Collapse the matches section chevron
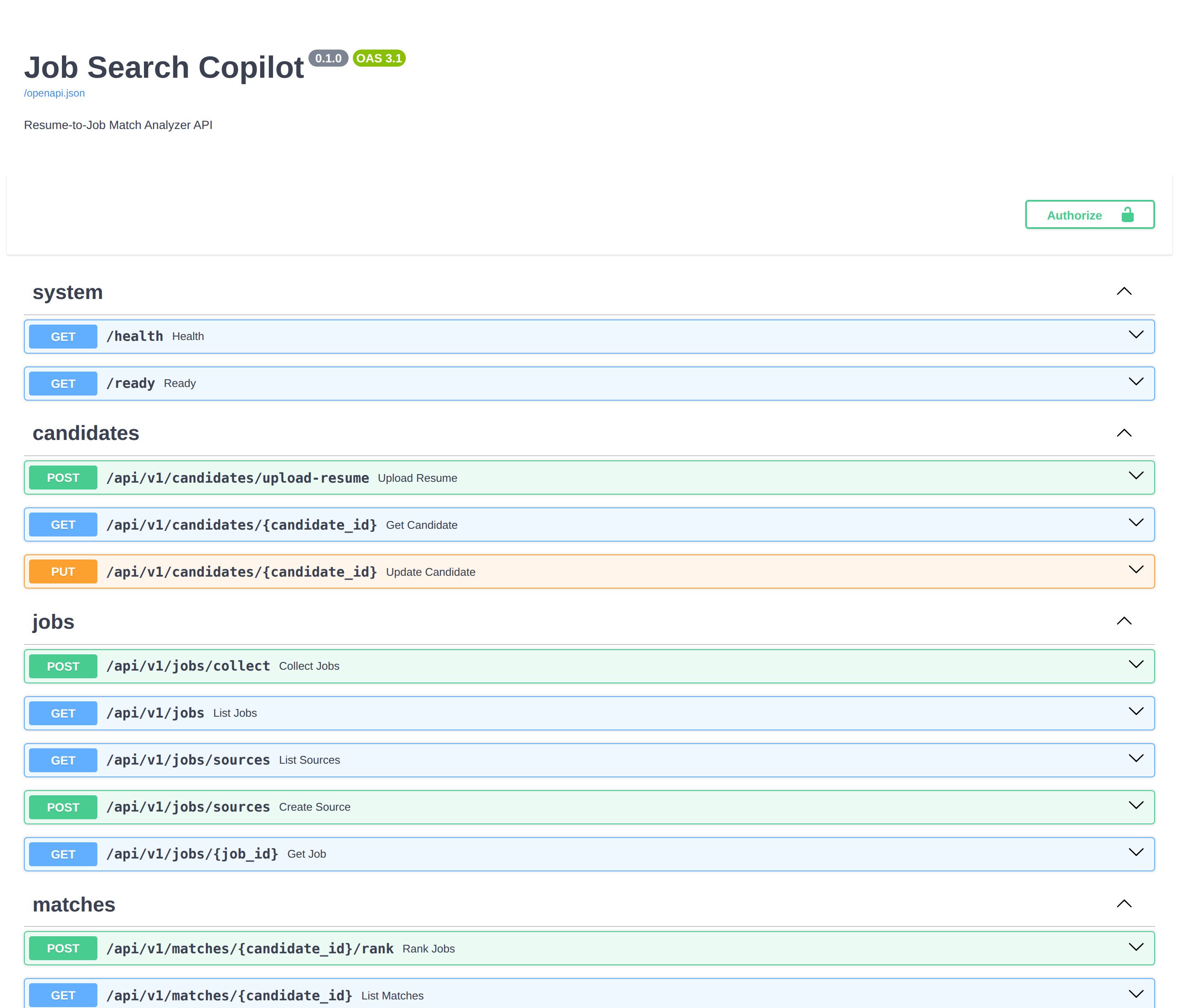 [1124, 903]
